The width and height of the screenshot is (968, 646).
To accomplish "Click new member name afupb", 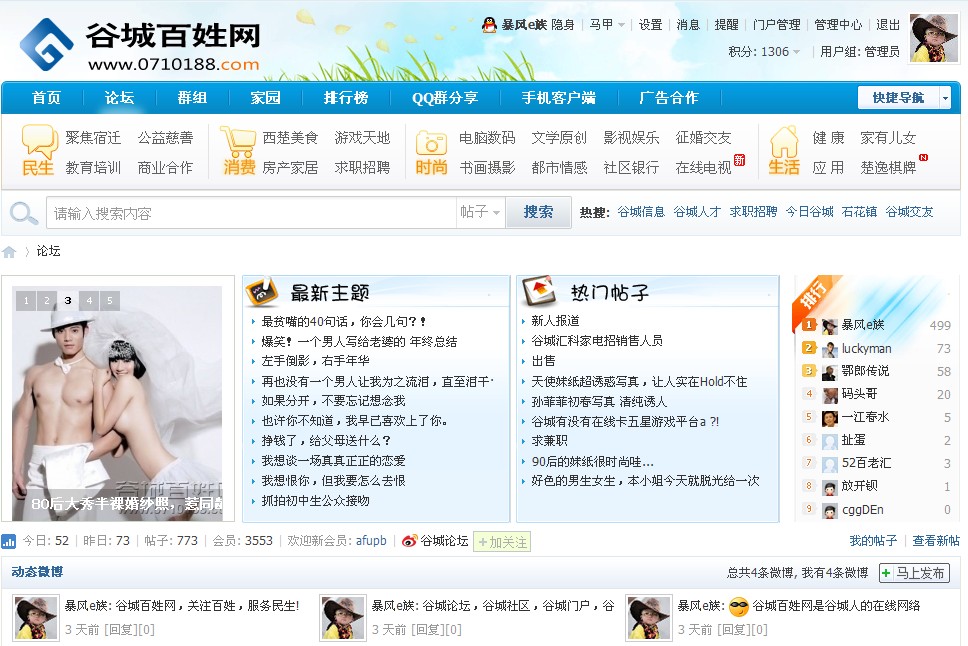I will pyautogui.click(x=371, y=541).
